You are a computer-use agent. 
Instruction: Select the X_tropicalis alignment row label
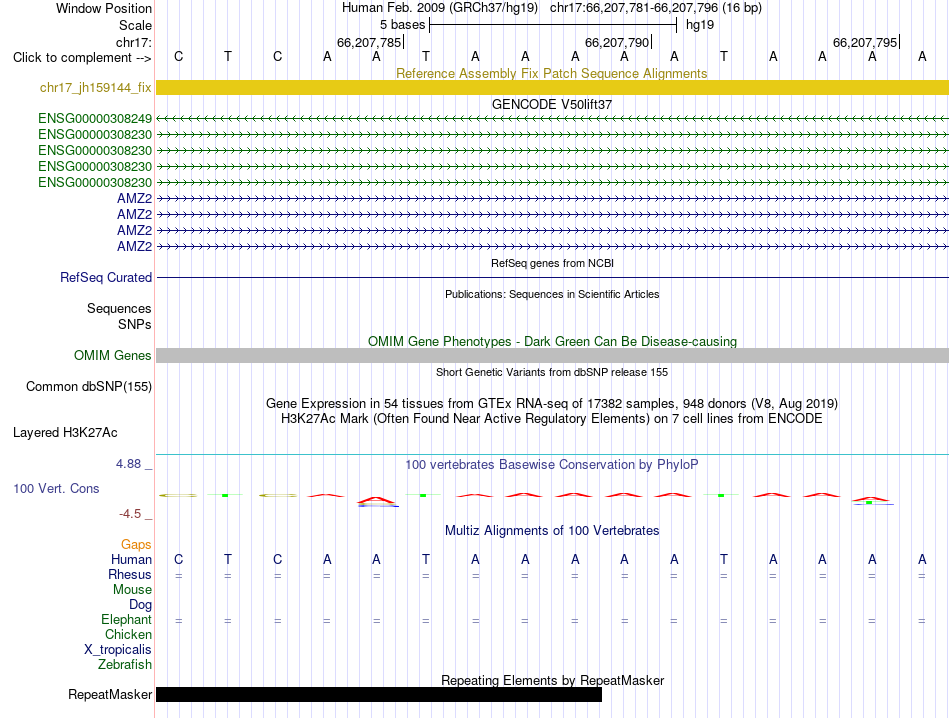[x=118, y=650]
